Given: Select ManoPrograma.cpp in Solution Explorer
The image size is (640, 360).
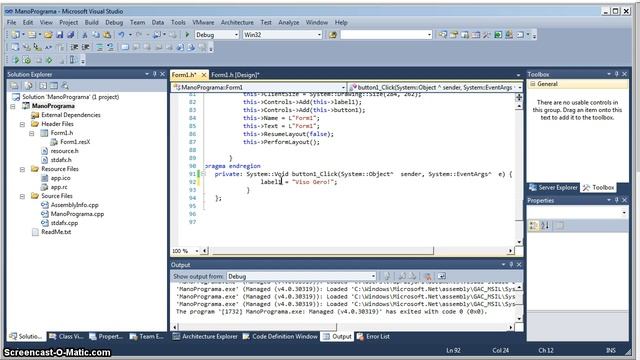Looking at the screenshot, I should (77, 214).
